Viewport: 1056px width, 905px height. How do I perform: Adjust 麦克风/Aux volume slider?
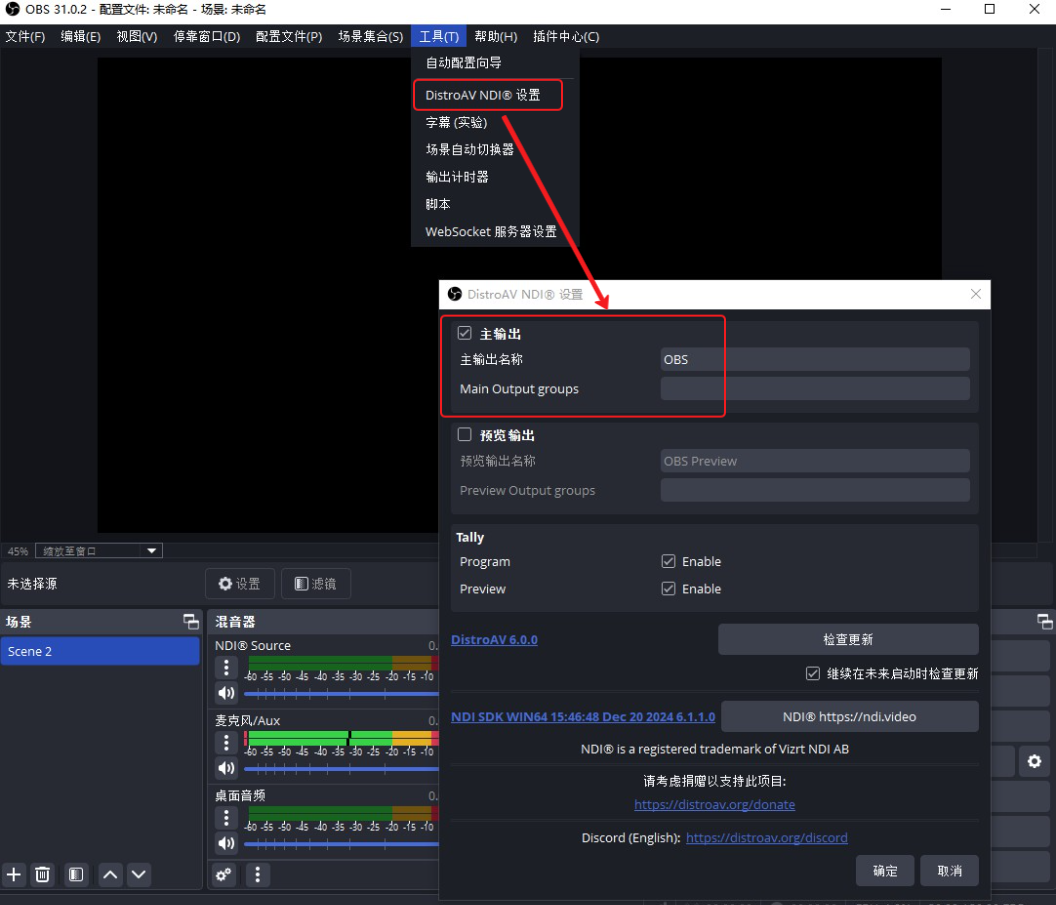click(341, 768)
